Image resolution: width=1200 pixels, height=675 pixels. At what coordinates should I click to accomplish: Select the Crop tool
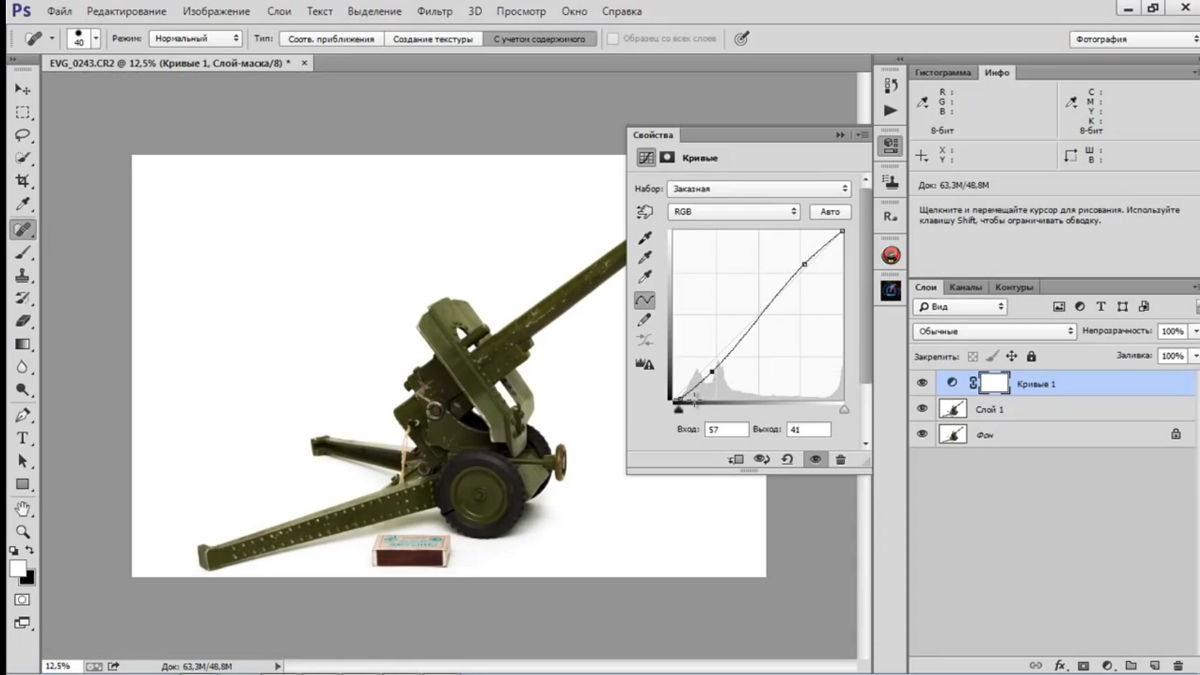(22, 181)
